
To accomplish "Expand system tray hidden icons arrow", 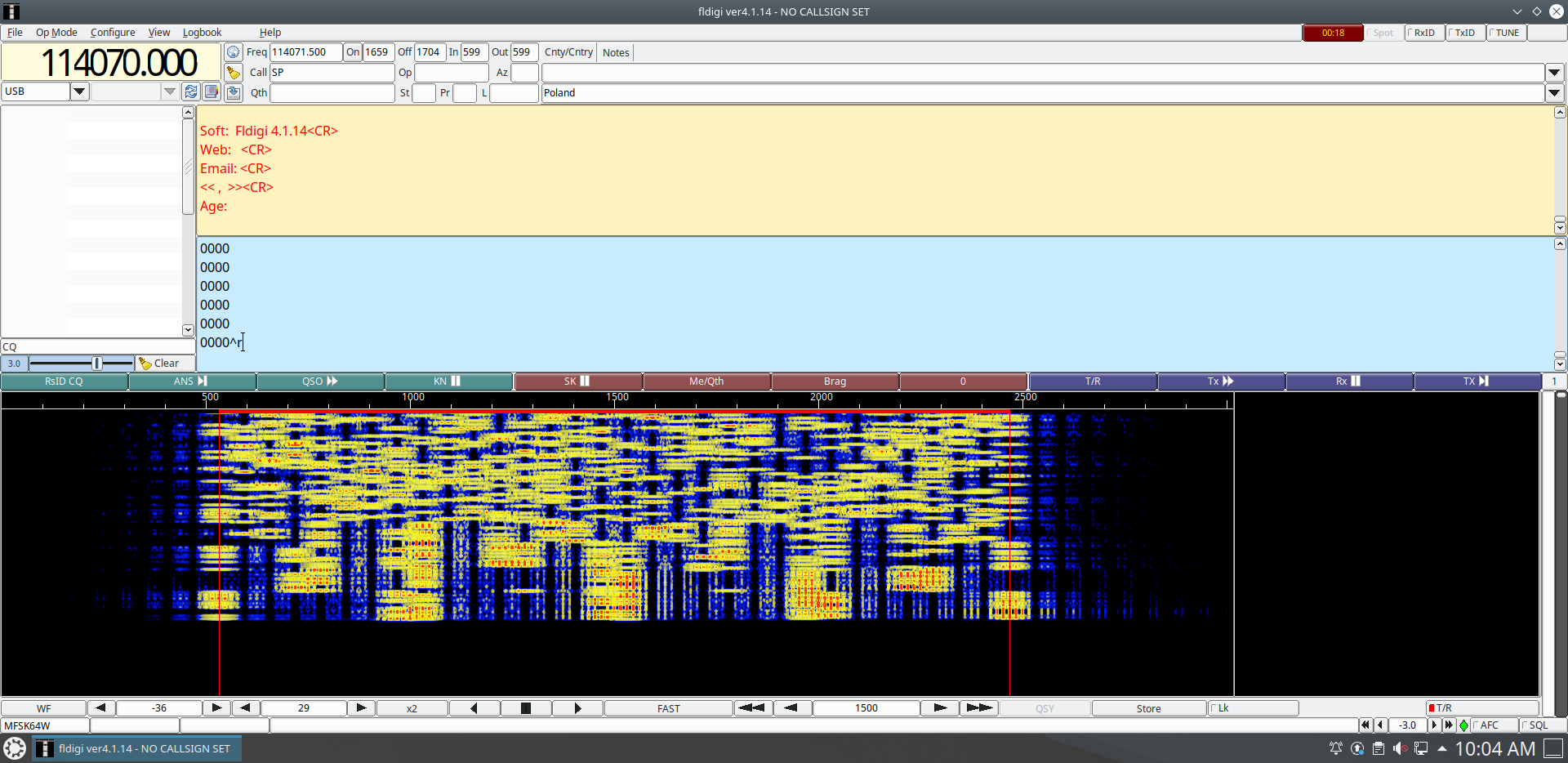I will tap(1442, 748).
